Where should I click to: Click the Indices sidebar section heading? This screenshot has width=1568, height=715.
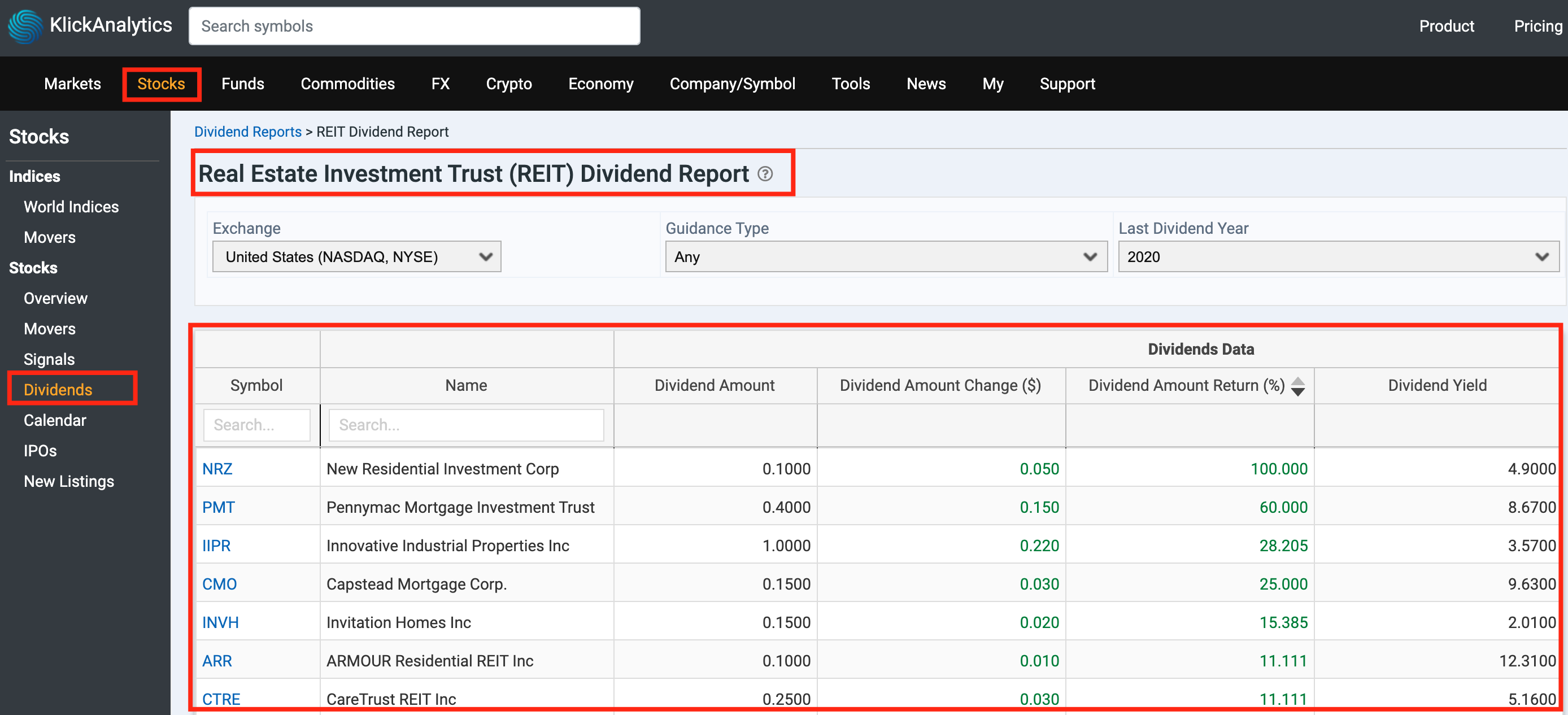(x=34, y=176)
